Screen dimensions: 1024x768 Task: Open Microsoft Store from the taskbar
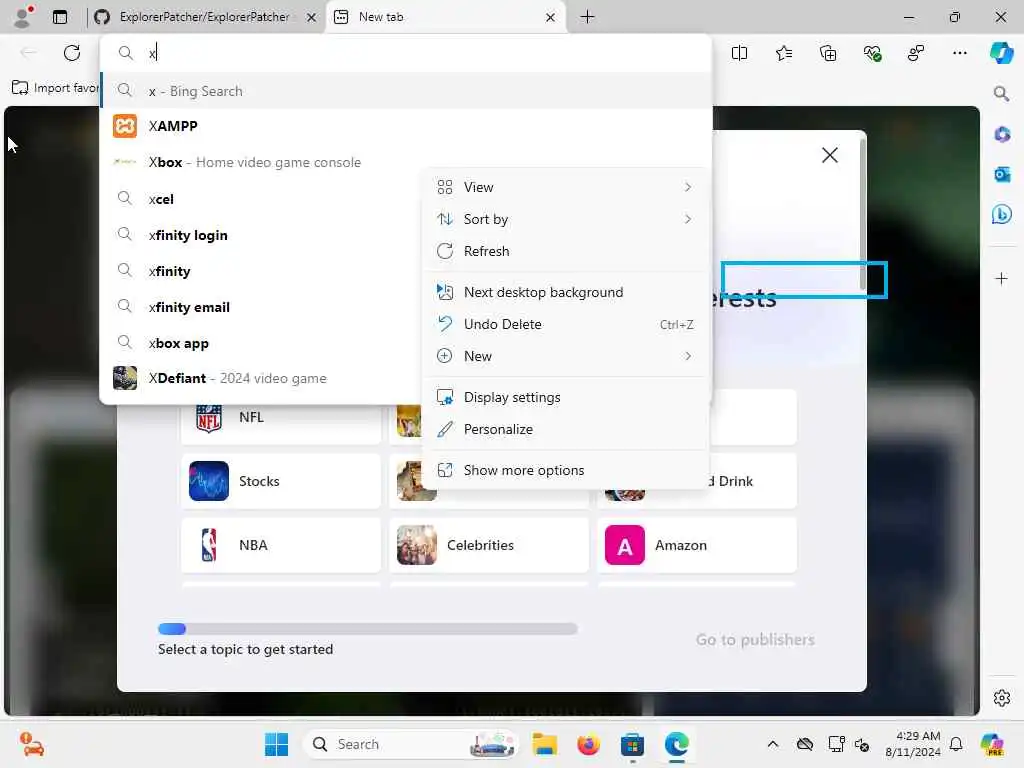point(632,744)
